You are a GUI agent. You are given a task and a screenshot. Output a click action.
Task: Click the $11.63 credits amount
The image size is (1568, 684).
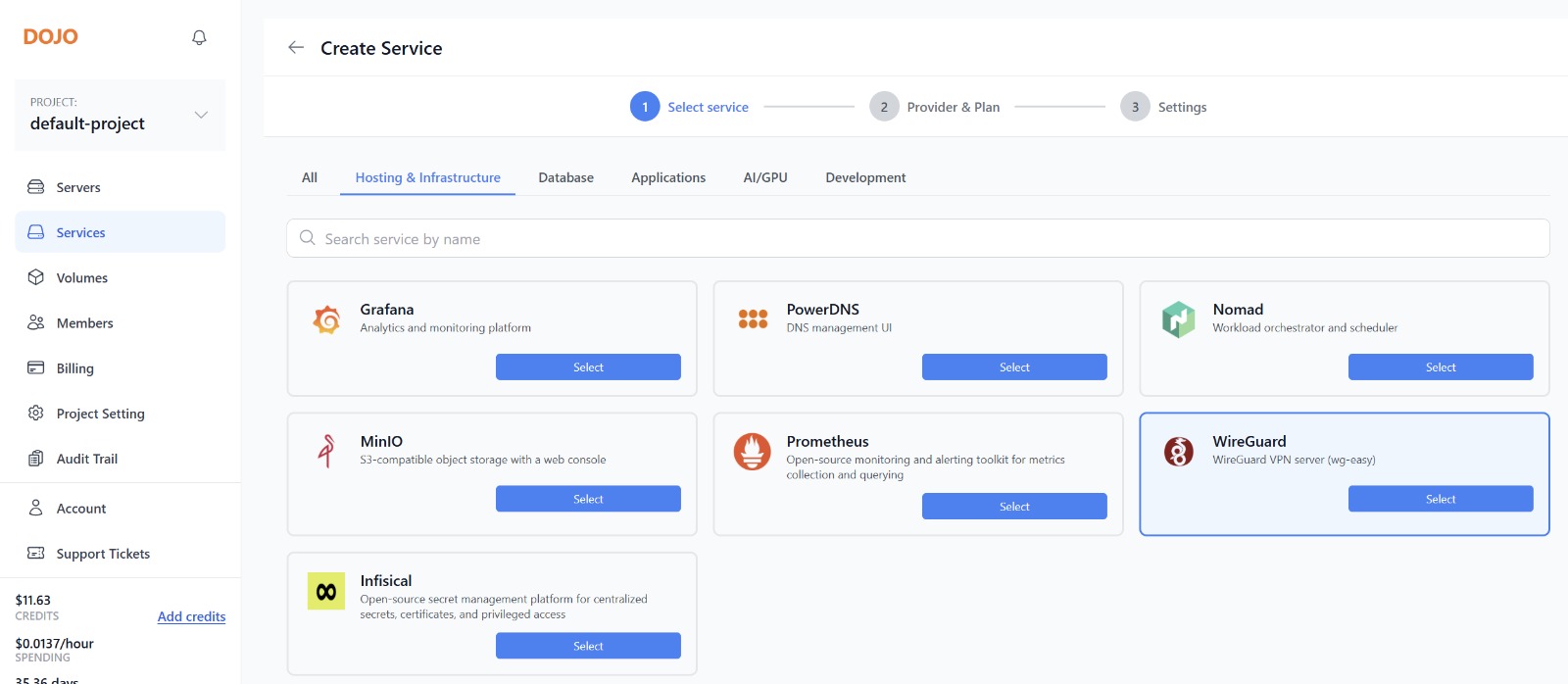point(32,600)
